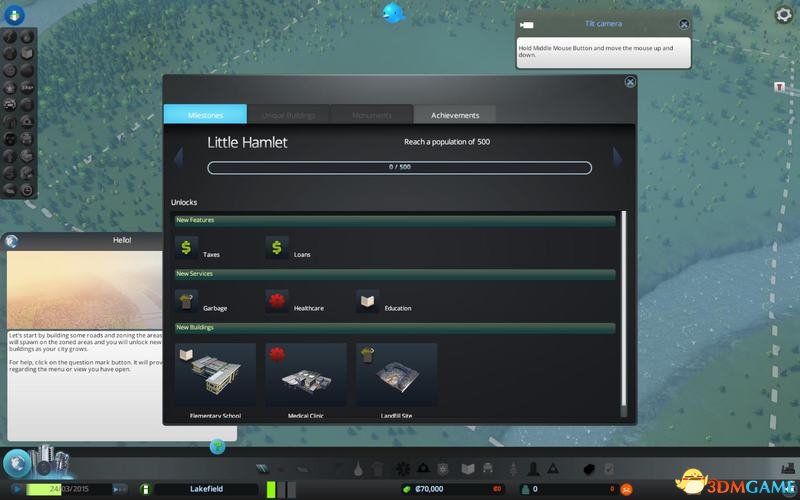Click the red map marker at right edge
The image size is (800, 500).
pos(779,87)
